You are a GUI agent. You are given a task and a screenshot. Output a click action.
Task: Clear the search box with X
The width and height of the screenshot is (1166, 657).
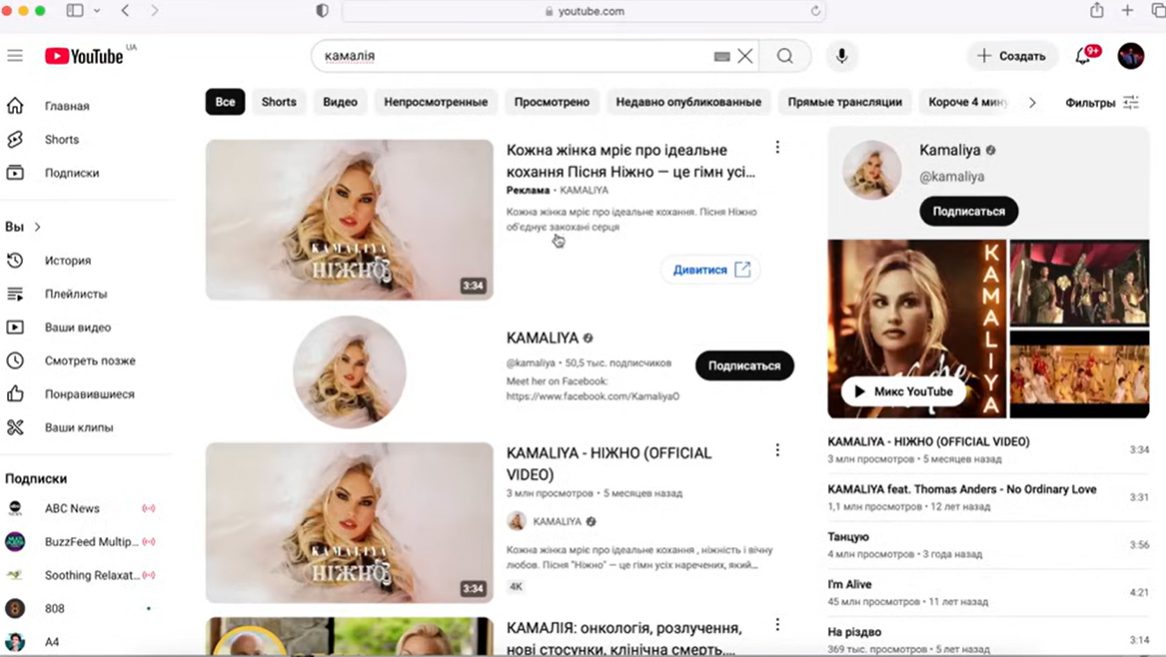pos(745,56)
